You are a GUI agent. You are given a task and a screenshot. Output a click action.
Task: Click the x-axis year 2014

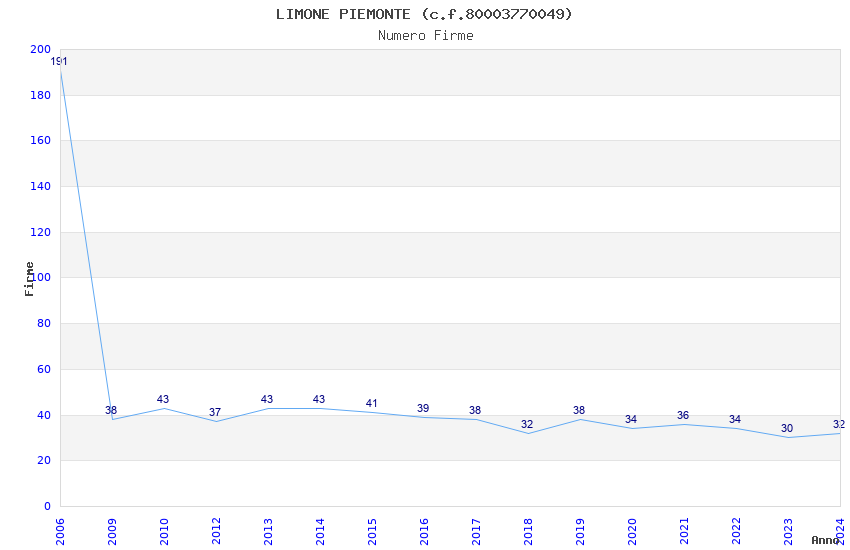pyautogui.click(x=320, y=532)
